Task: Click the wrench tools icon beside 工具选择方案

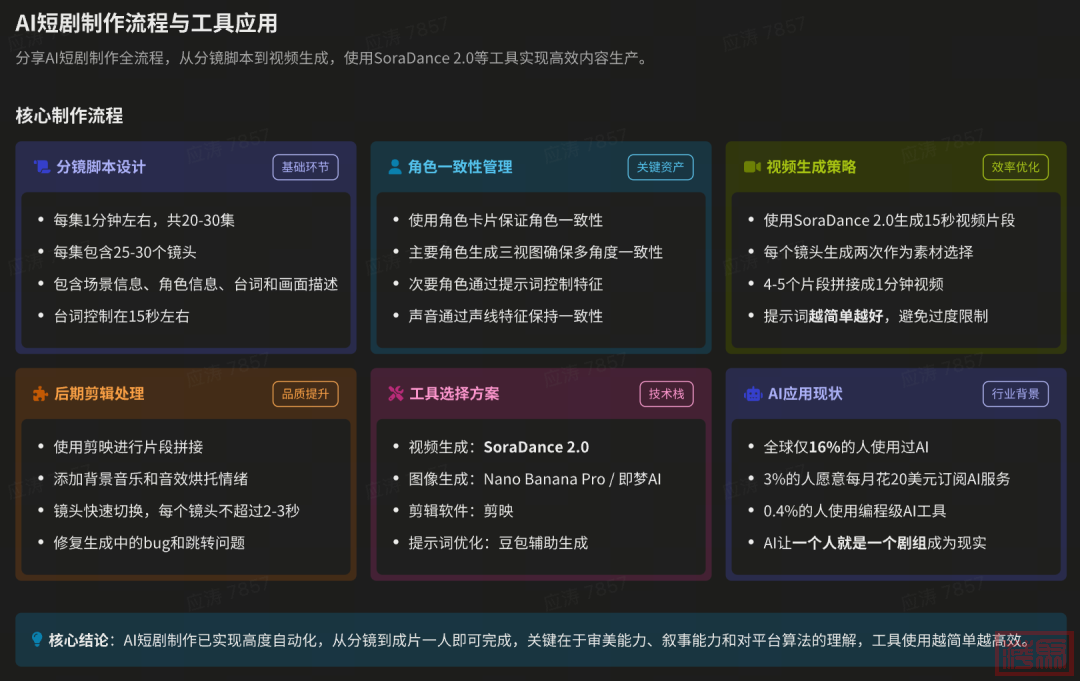Action: click(395, 394)
